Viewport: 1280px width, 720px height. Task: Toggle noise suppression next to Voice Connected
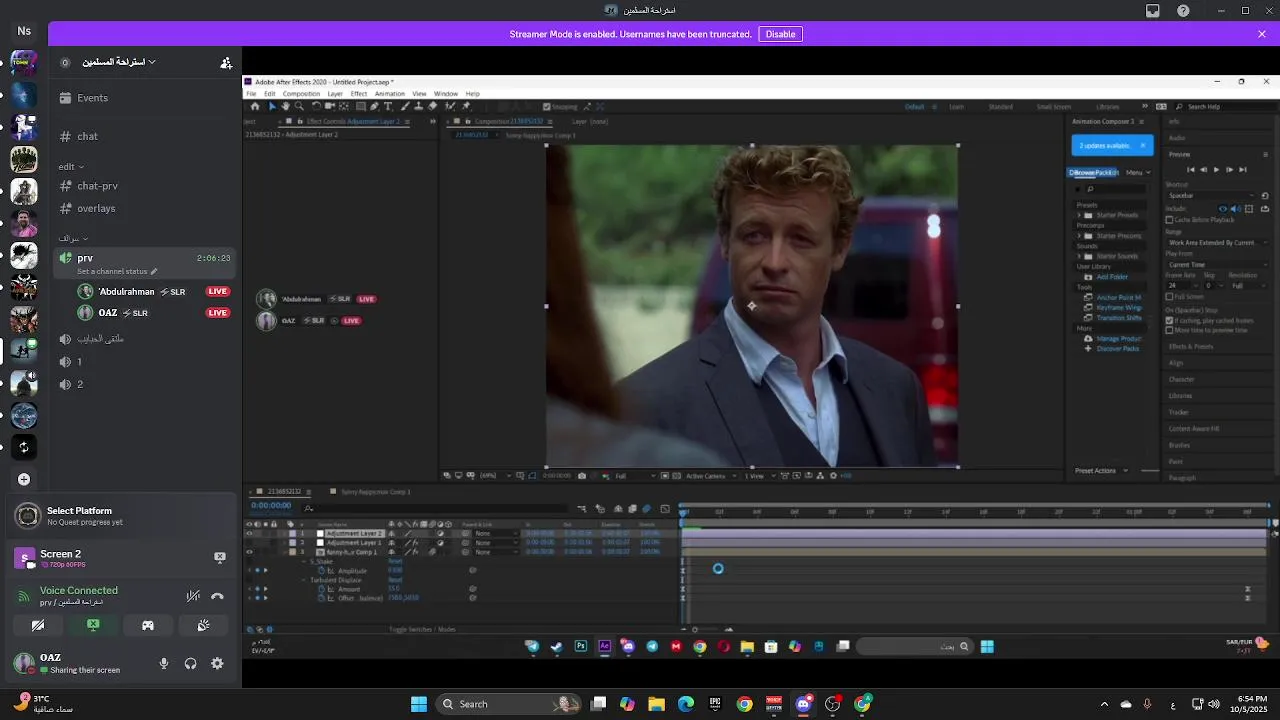[x=193, y=596]
